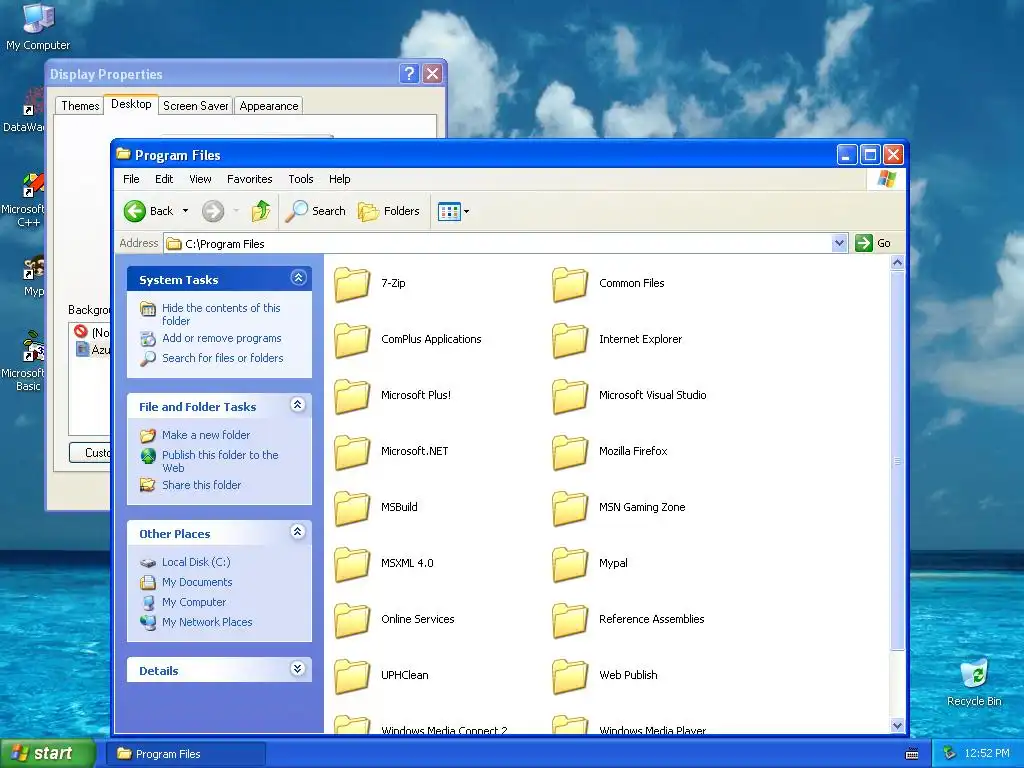
Task: Select the Microsoft Plus! folder icon
Action: [x=353, y=396]
